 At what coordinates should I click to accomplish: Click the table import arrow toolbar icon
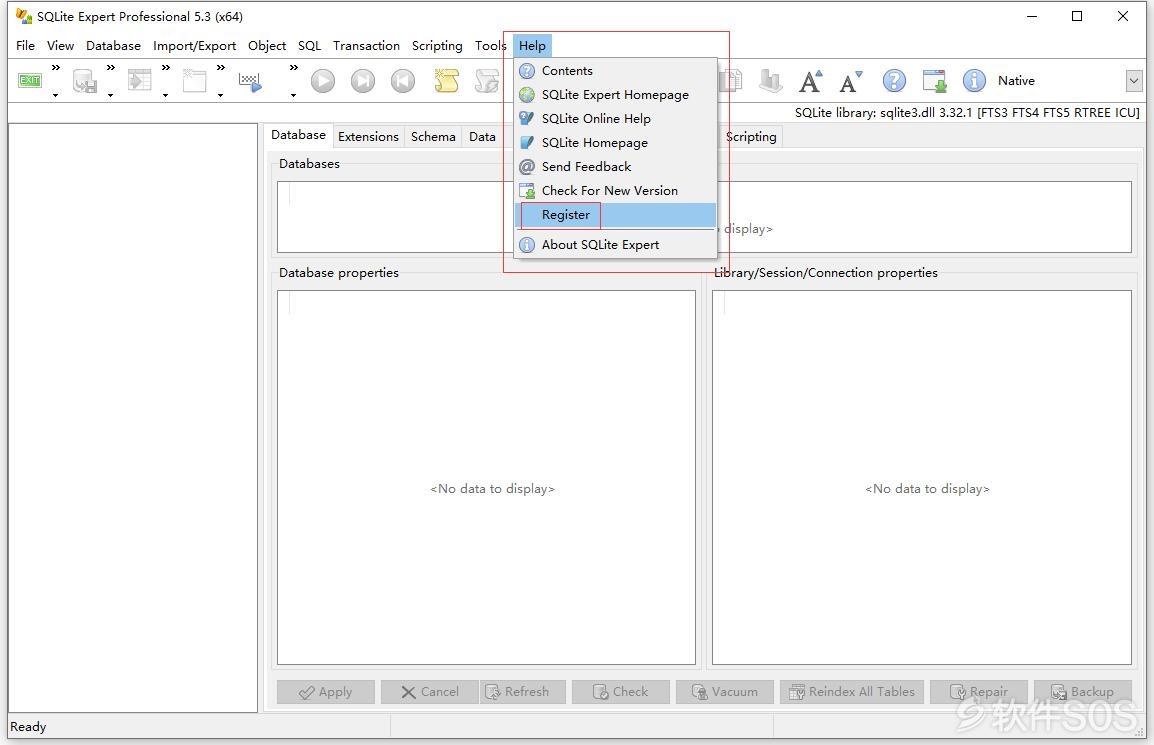(x=140, y=80)
